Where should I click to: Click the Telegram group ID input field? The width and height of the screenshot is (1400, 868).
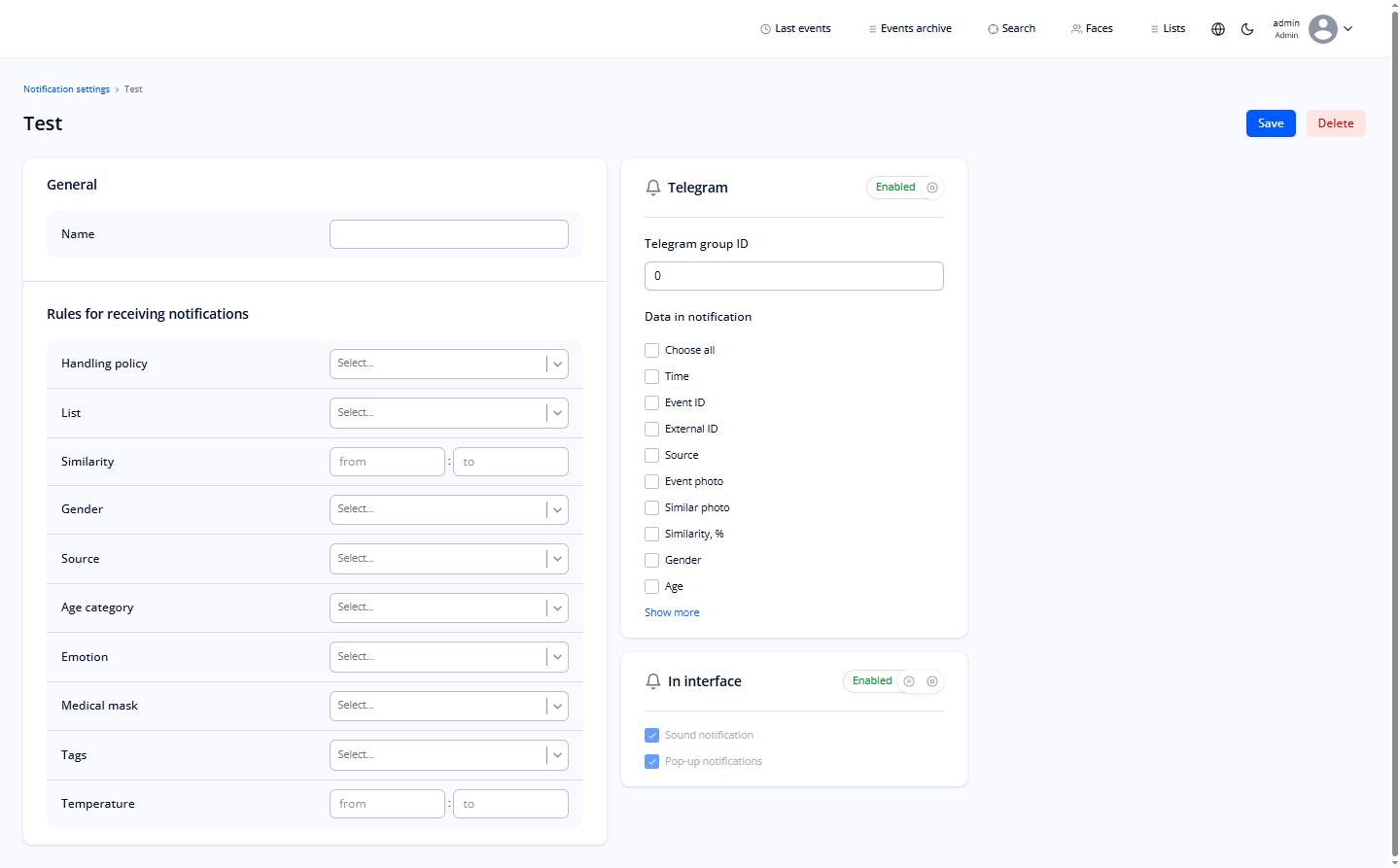pos(793,275)
